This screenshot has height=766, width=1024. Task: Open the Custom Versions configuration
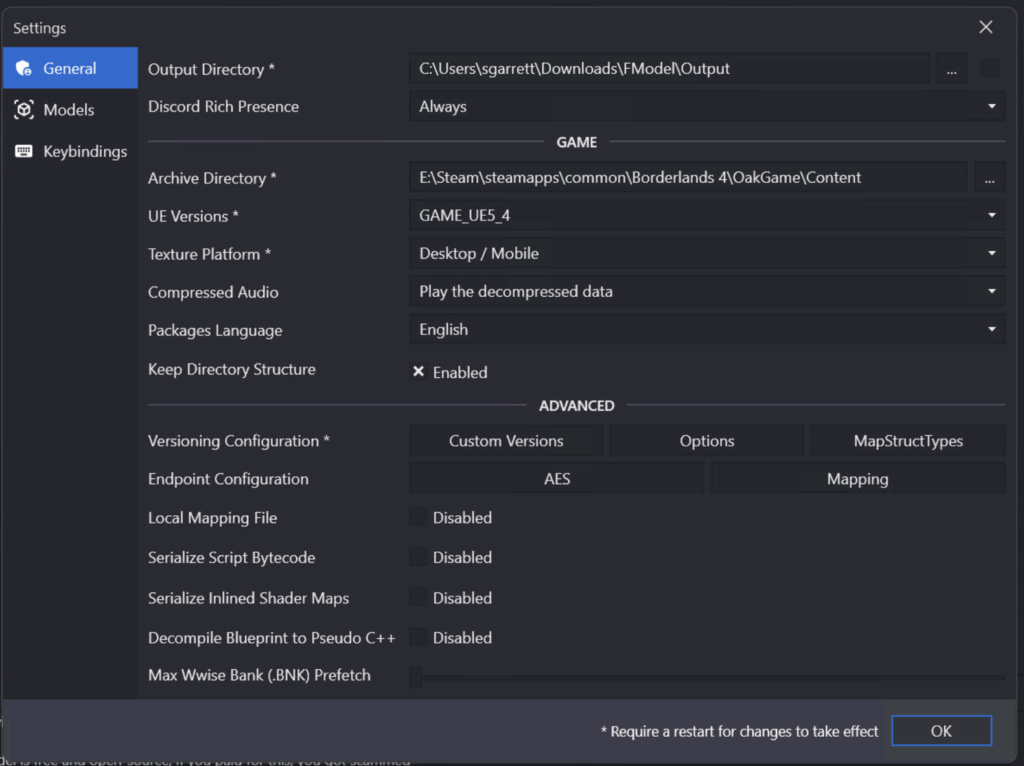click(x=506, y=441)
